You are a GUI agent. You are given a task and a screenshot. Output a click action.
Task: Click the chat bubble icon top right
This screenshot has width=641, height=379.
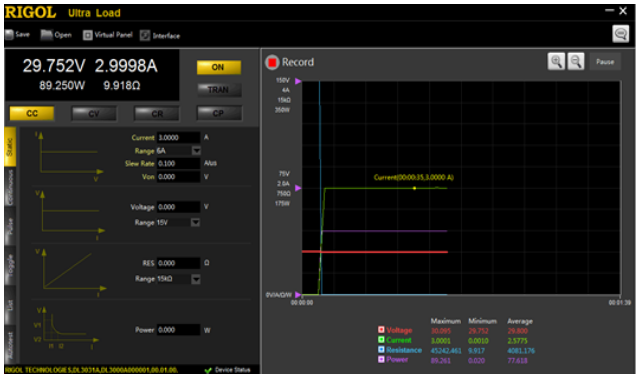[x=620, y=34]
